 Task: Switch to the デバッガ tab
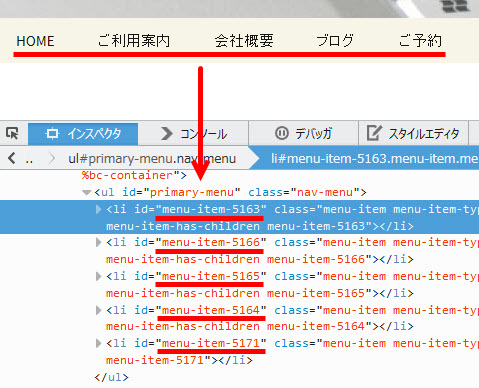pos(303,134)
